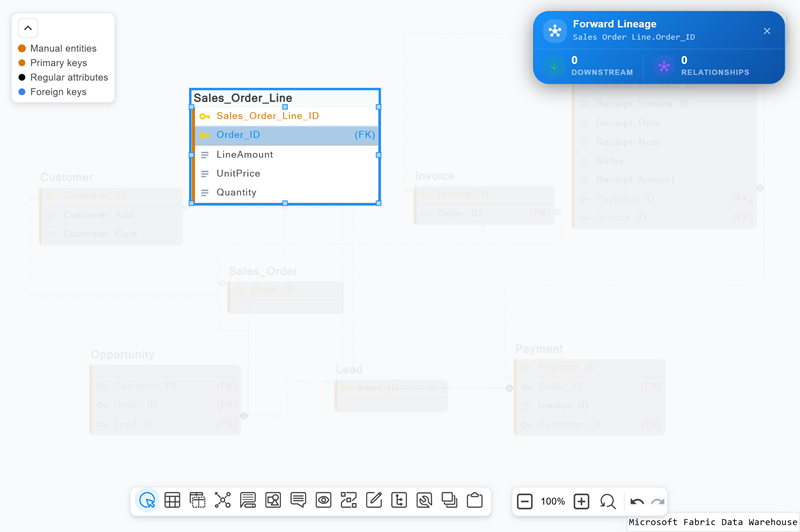
Task: Select the pointer selection tool
Action: click(147, 500)
